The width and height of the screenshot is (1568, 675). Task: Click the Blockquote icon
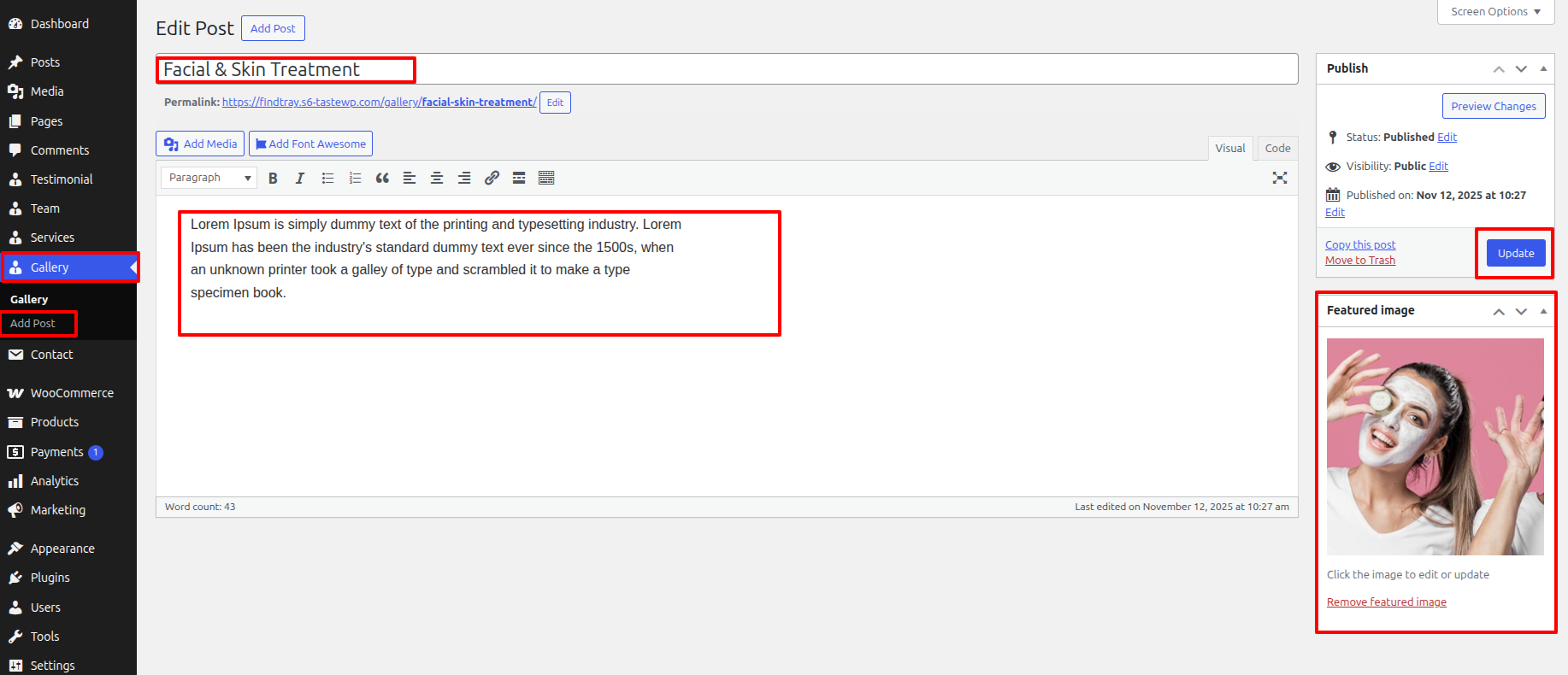[382, 178]
